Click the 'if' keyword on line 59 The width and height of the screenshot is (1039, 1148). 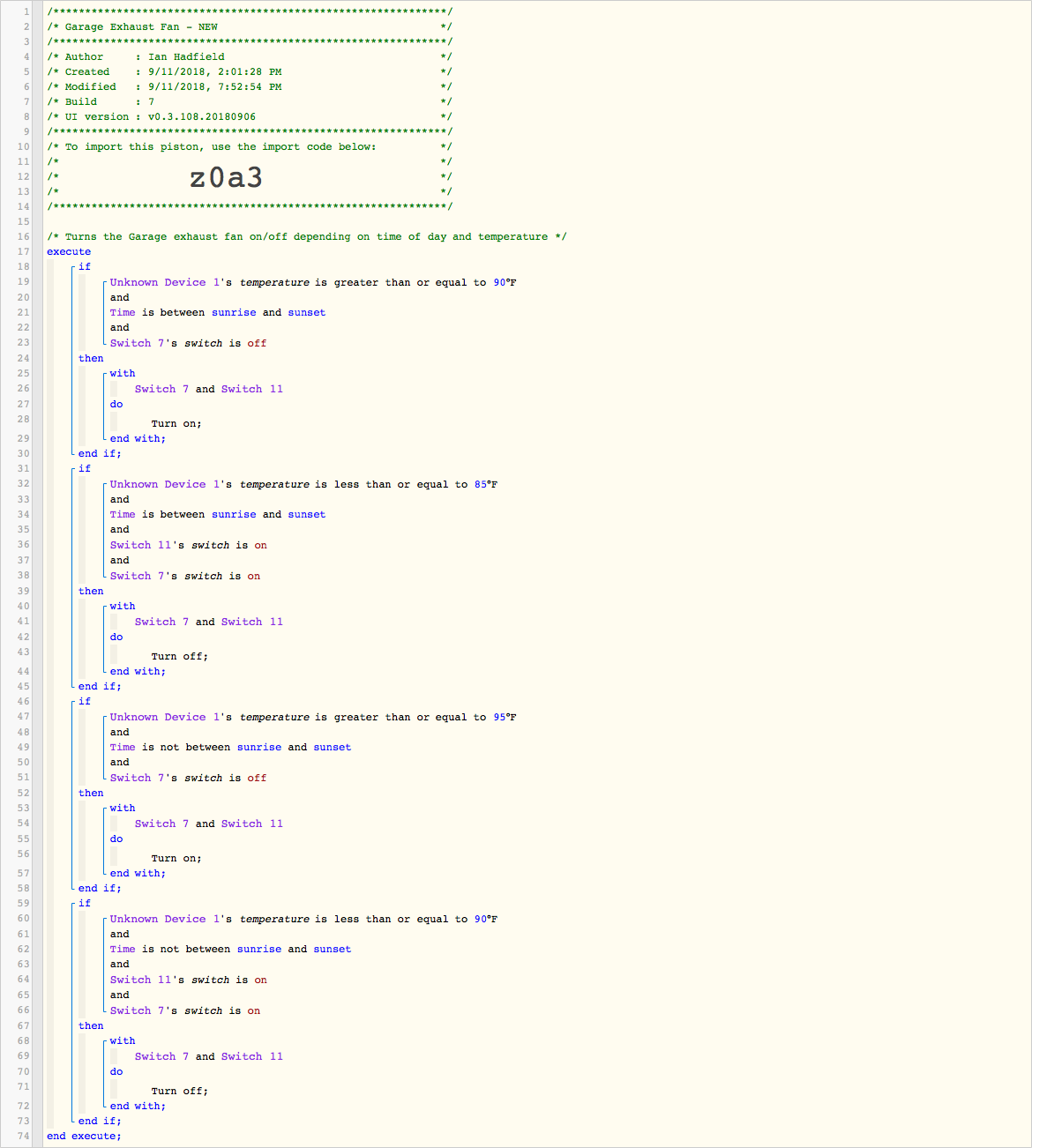pyautogui.click(x=85, y=903)
